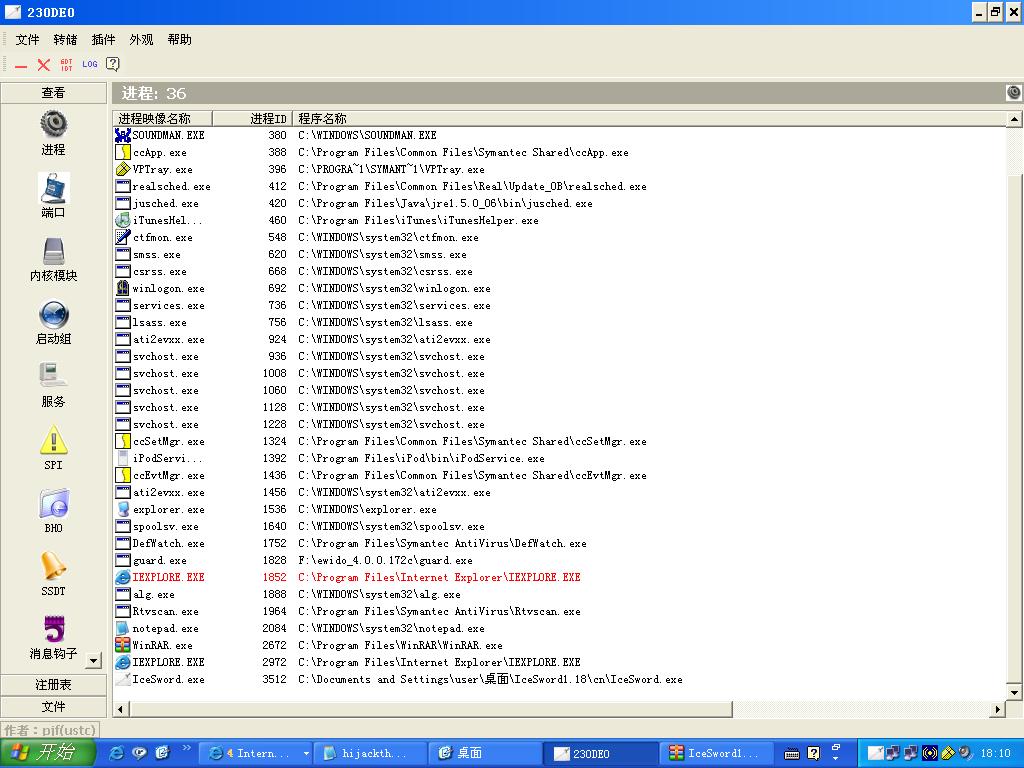1024x768 pixels.
Task: Select the guard.exe process row
Action: click(x=560, y=560)
